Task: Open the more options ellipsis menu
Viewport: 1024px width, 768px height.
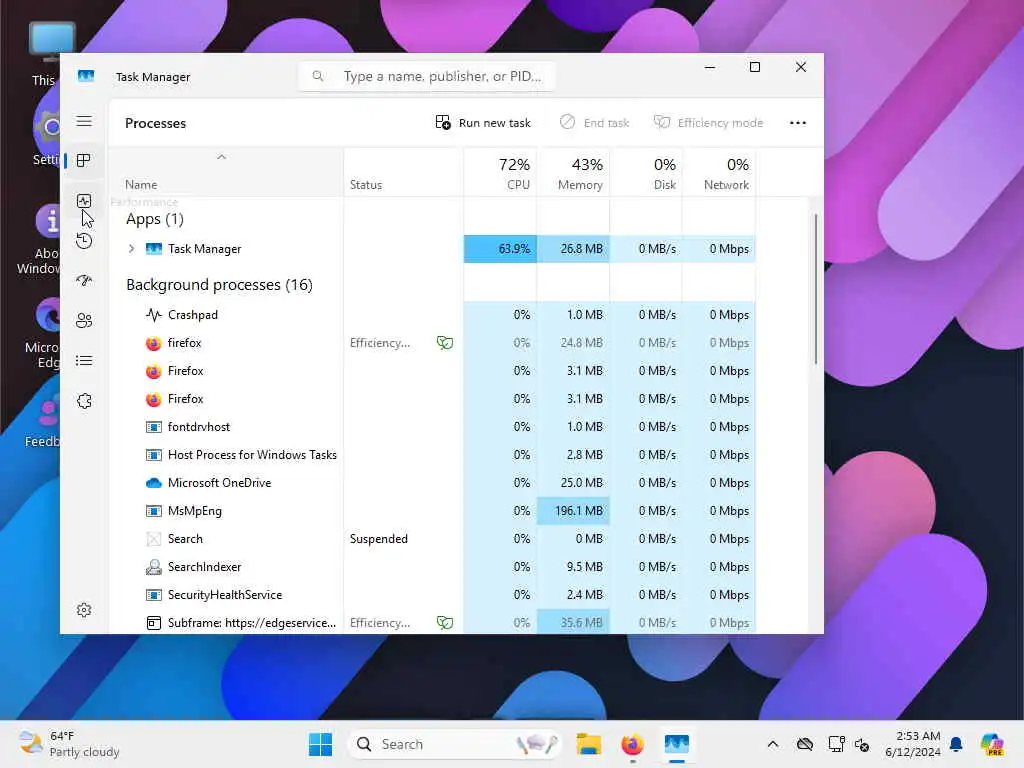Action: [x=797, y=123]
